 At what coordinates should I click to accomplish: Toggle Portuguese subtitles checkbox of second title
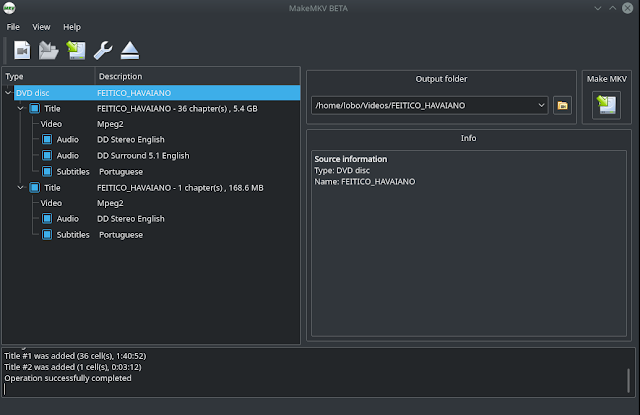click(x=47, y=235)
